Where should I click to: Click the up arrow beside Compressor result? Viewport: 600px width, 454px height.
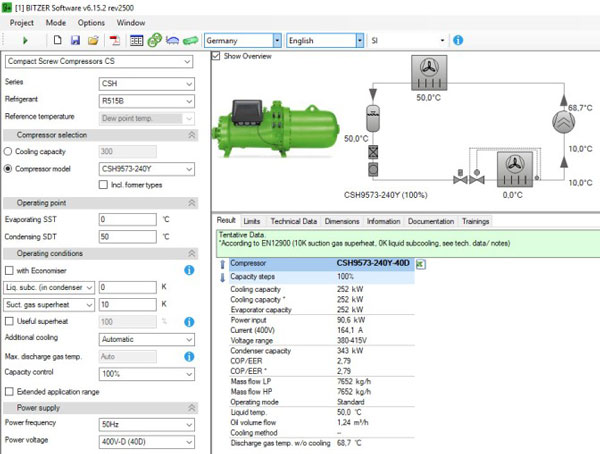click(223, 264)
